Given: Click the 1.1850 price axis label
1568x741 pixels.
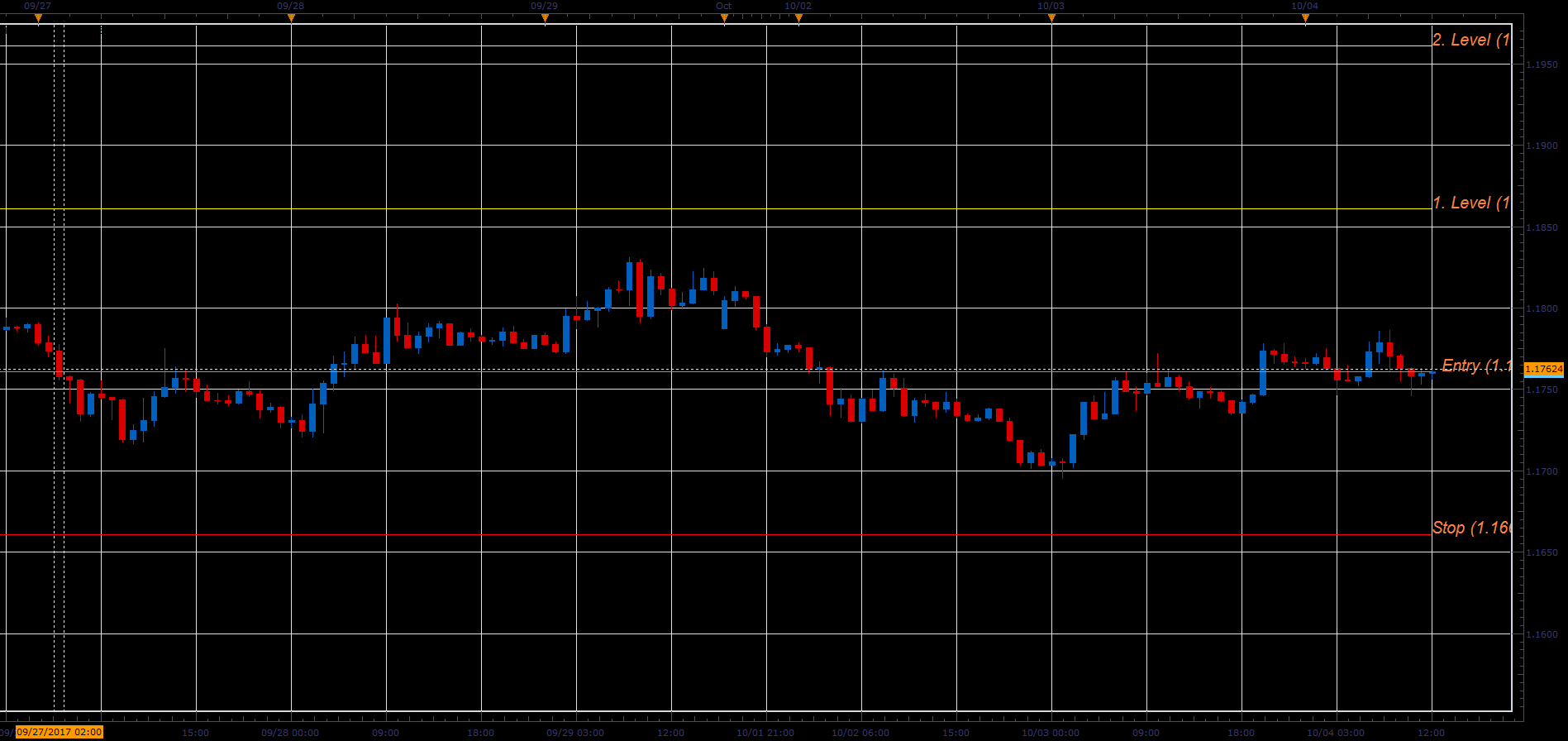Looking at the screenshot, I should (x=1541, y=227).
